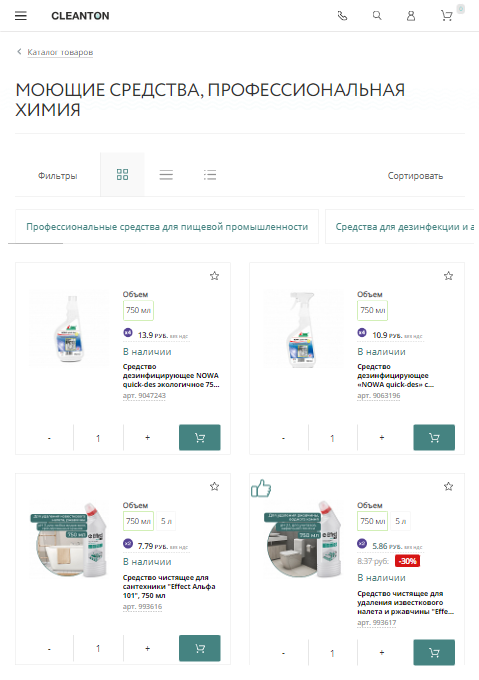This screenshot has width=479, height=680.
Task: Click the phone contact icon
Action: tap(342, 16)
